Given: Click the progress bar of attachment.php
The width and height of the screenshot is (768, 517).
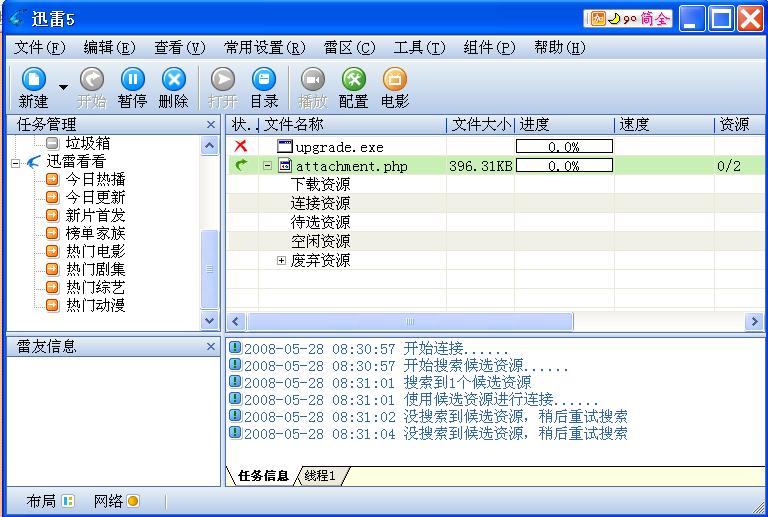Looking at the screenshot, I should [564, 165].
